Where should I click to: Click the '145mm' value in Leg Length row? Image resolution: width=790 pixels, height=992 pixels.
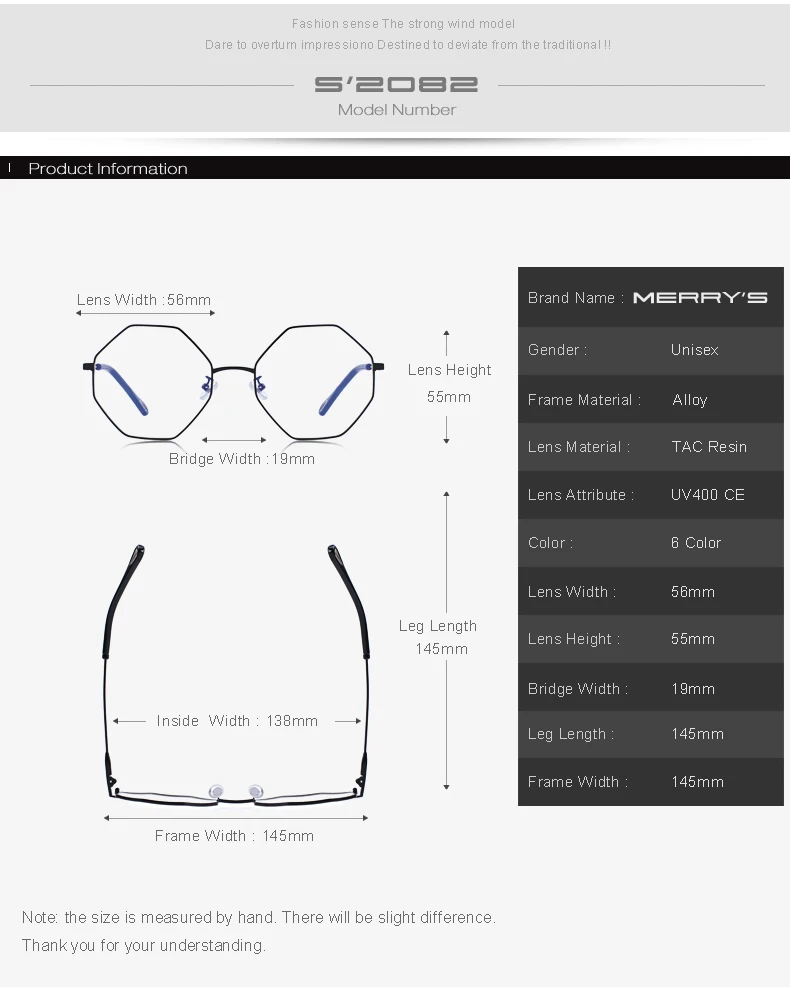click(698, 734)
